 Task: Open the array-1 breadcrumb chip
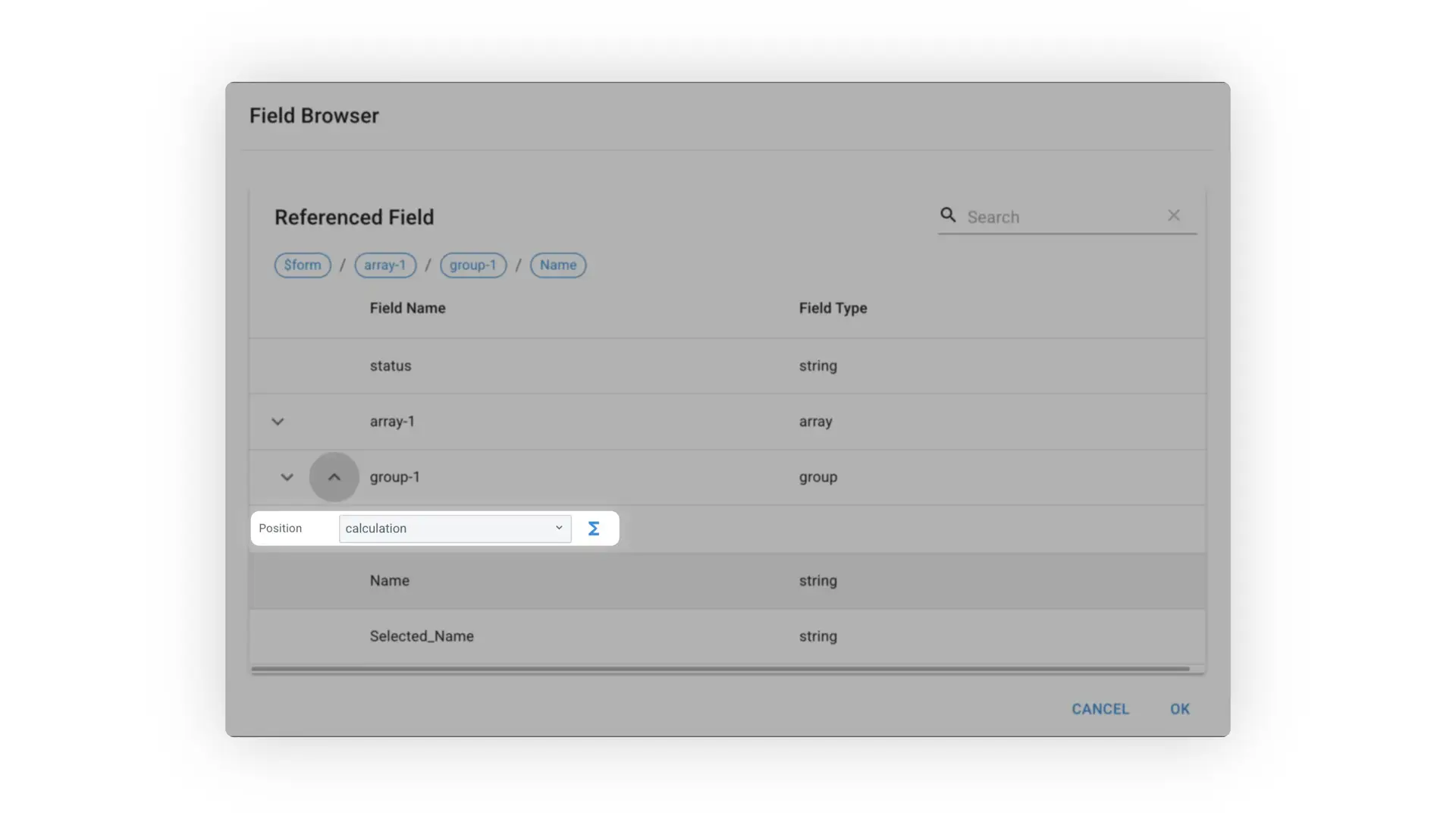click(384, 265)
